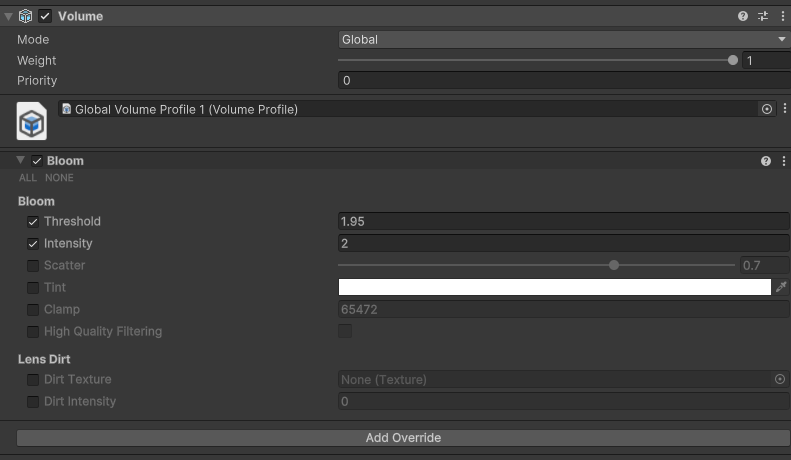The height and width of the screenshot is (460, 791).
Task: Enable the Tint override checkbox
Action: (x=33, y=288)
